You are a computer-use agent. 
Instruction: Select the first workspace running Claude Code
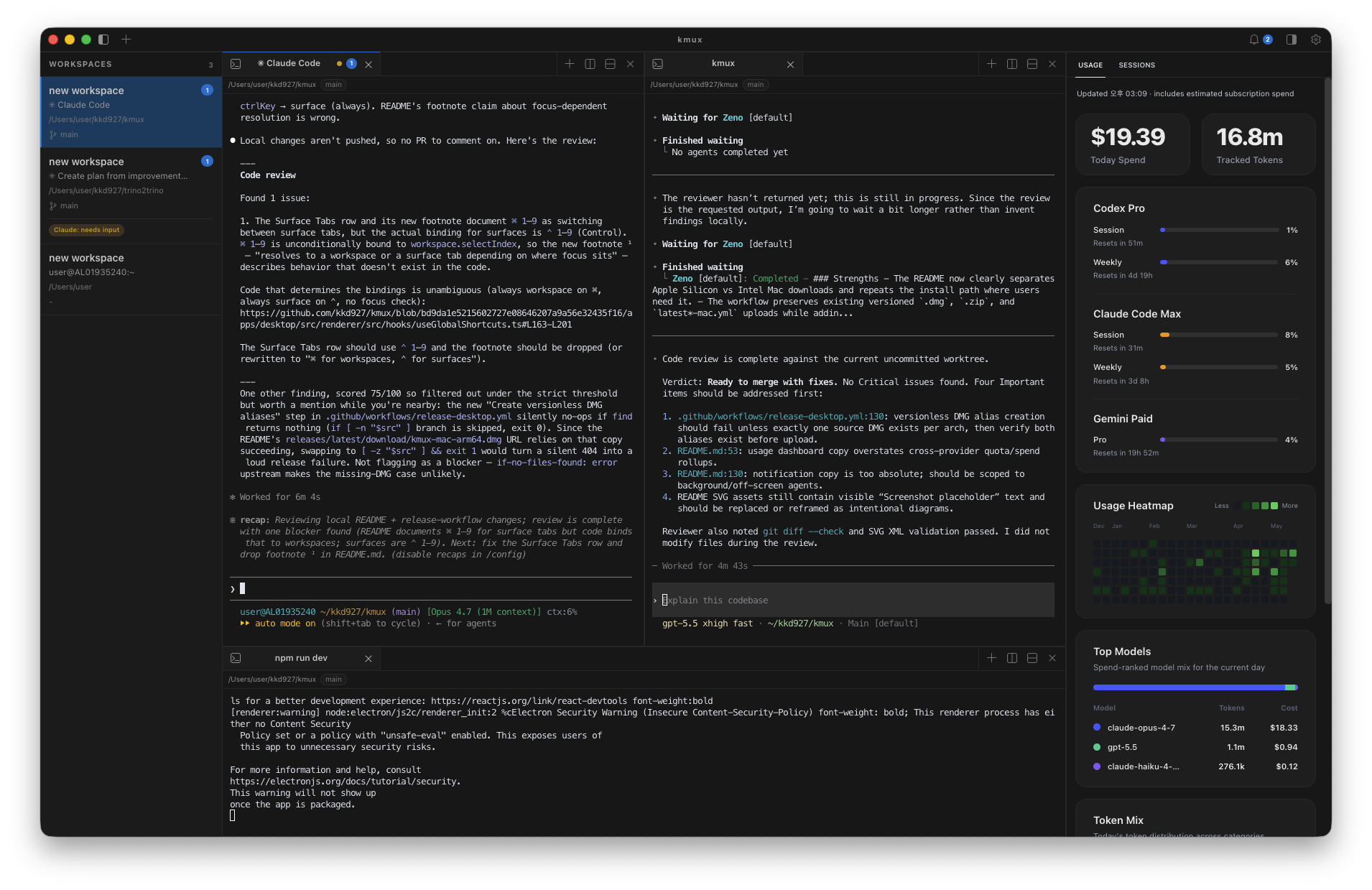coord(131,112)
